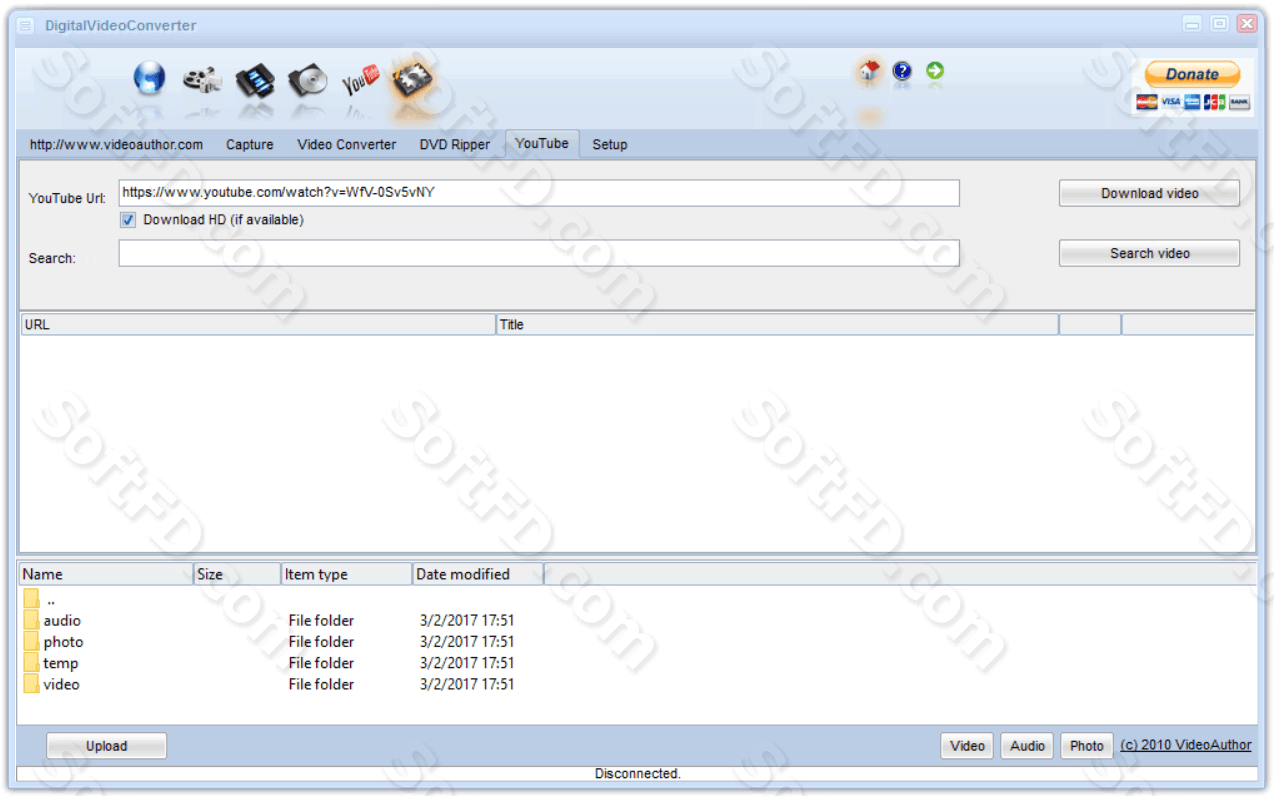The image size is (1274, 796).
Task: Sort files by Size column
Action: pos(237,574)
